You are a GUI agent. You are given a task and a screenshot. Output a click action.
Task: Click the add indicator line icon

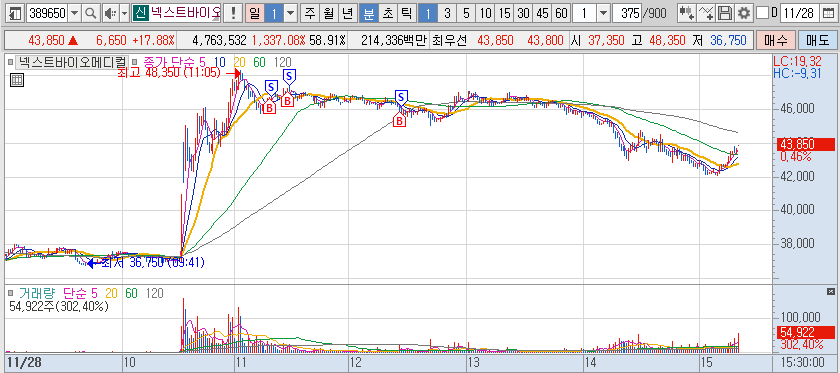click(706, 13)
